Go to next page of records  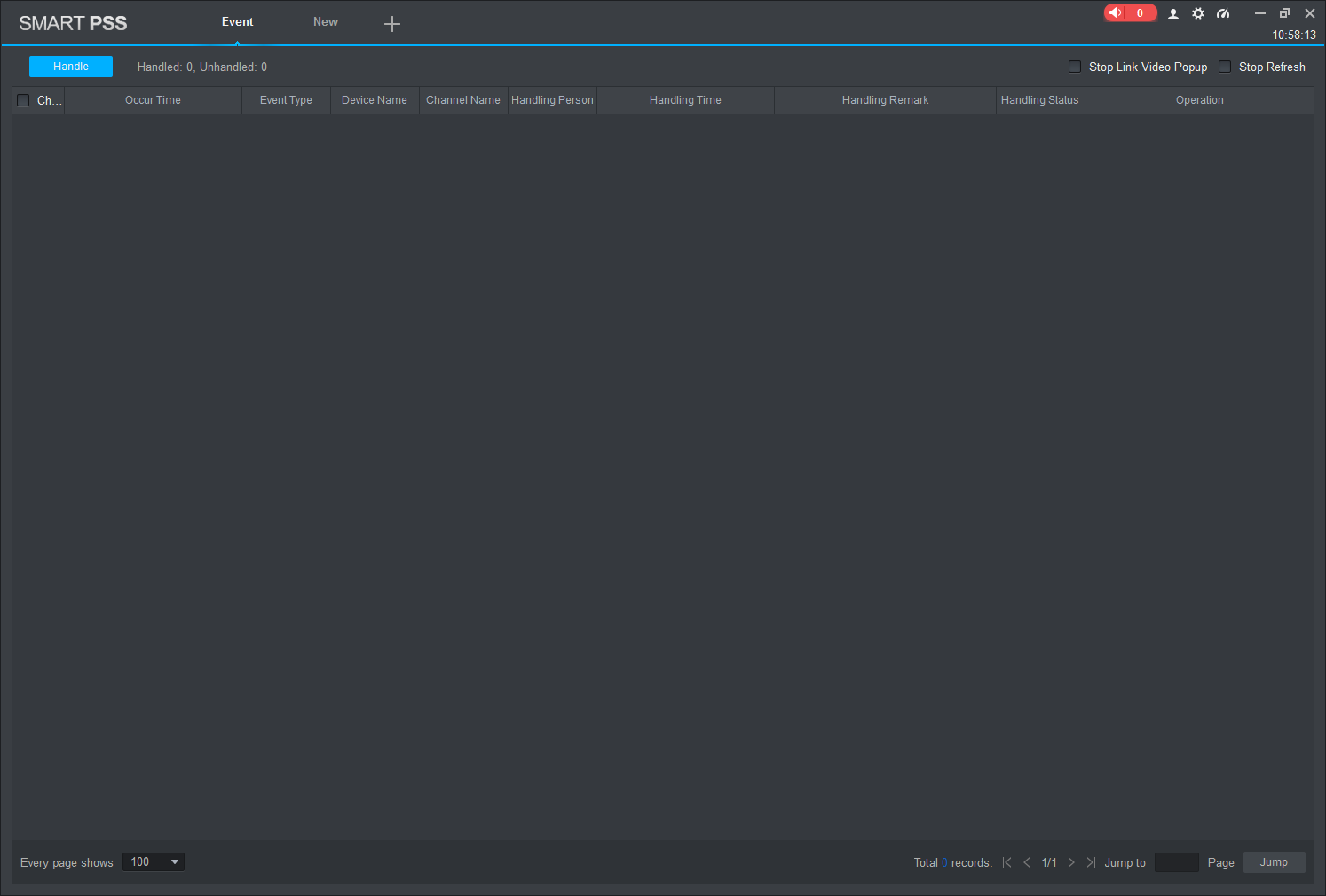click(x=1071, y=862)
